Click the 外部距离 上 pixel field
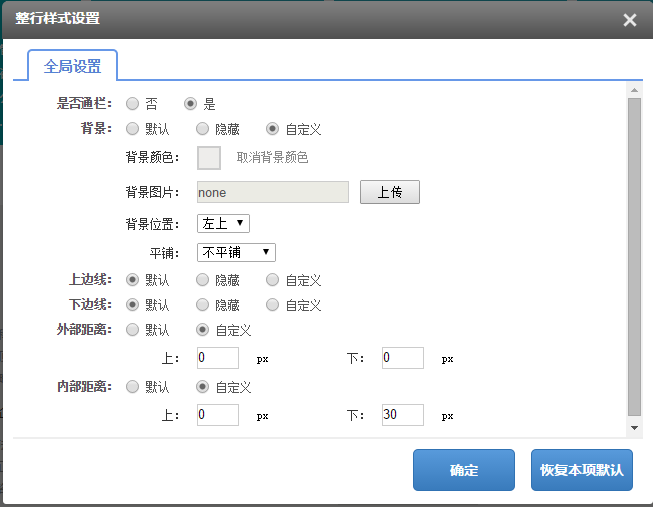The height and width of the screenshot is (507, 653). click(218, 358)
